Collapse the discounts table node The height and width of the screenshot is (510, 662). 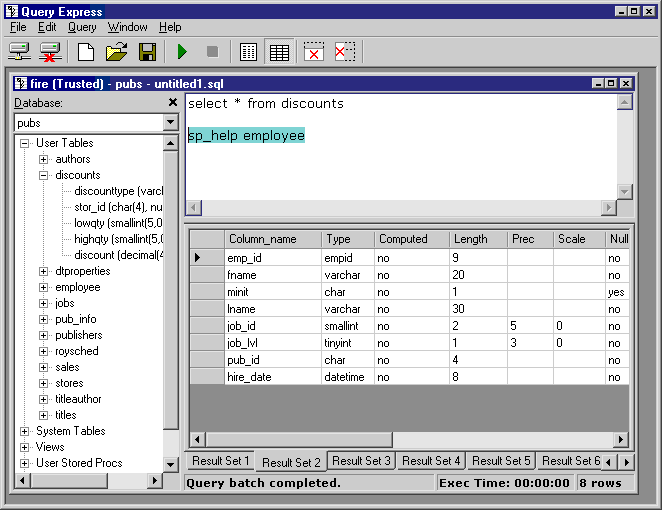pos(43,175)
